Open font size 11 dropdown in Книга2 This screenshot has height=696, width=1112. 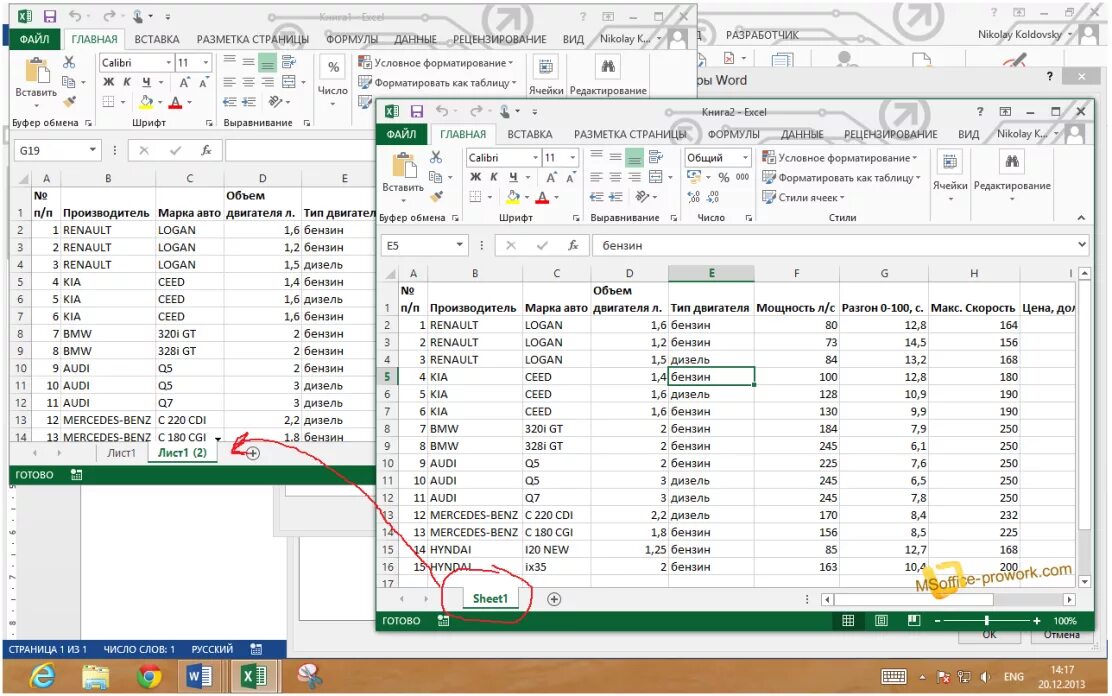point(572,158)
